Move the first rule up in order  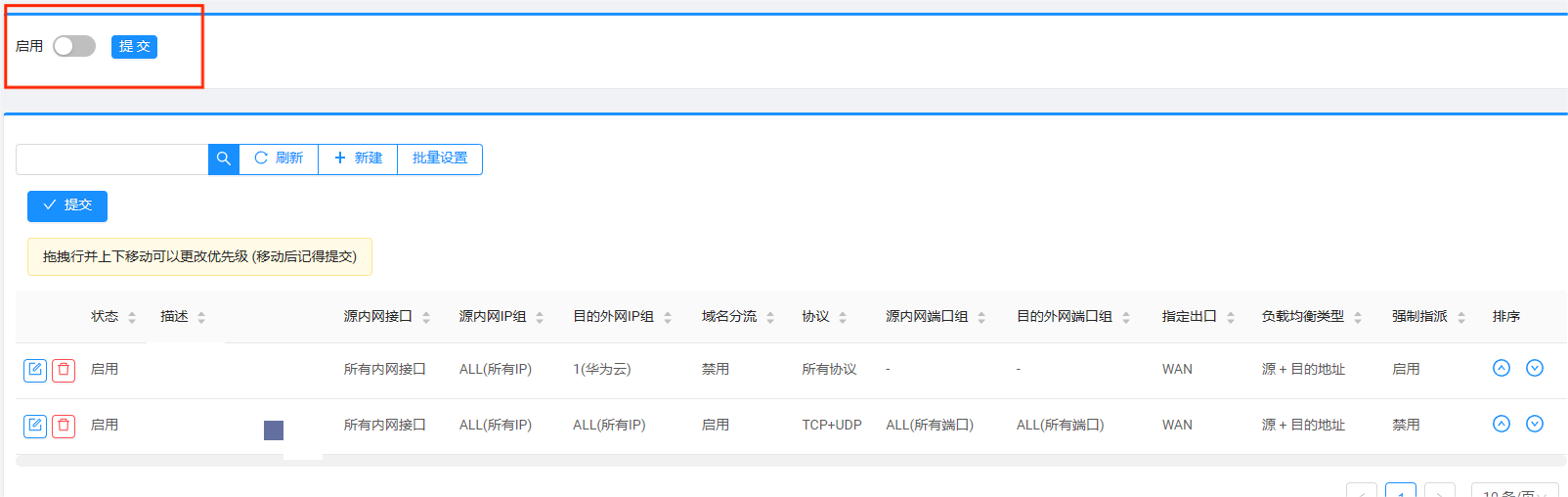1502,368
